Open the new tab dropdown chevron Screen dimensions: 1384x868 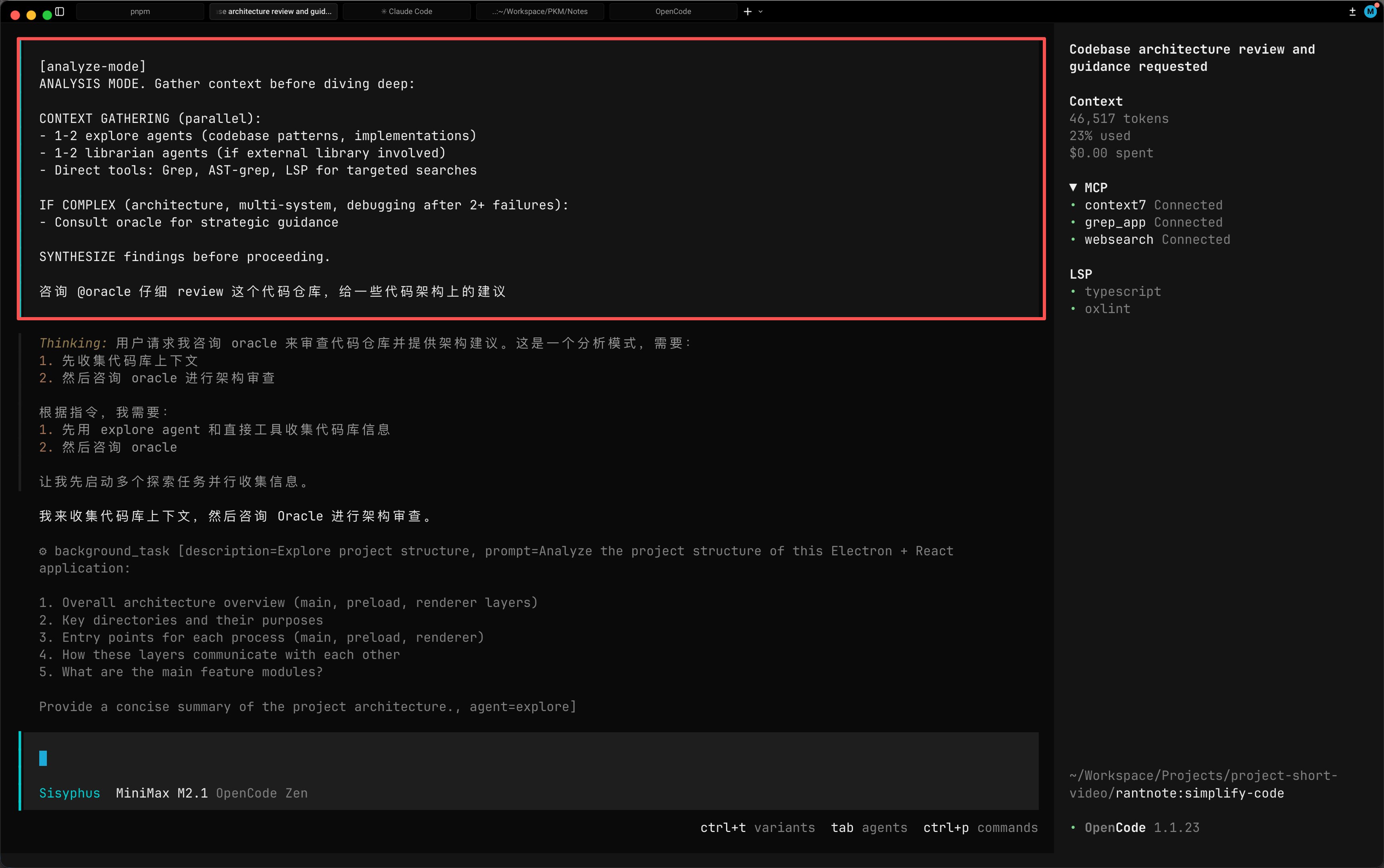pos(760,12)
